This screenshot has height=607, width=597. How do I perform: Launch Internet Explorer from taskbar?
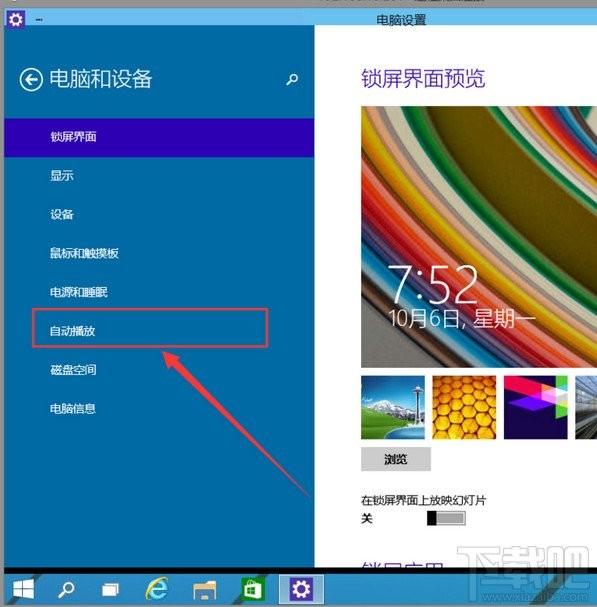coord(157,589)
